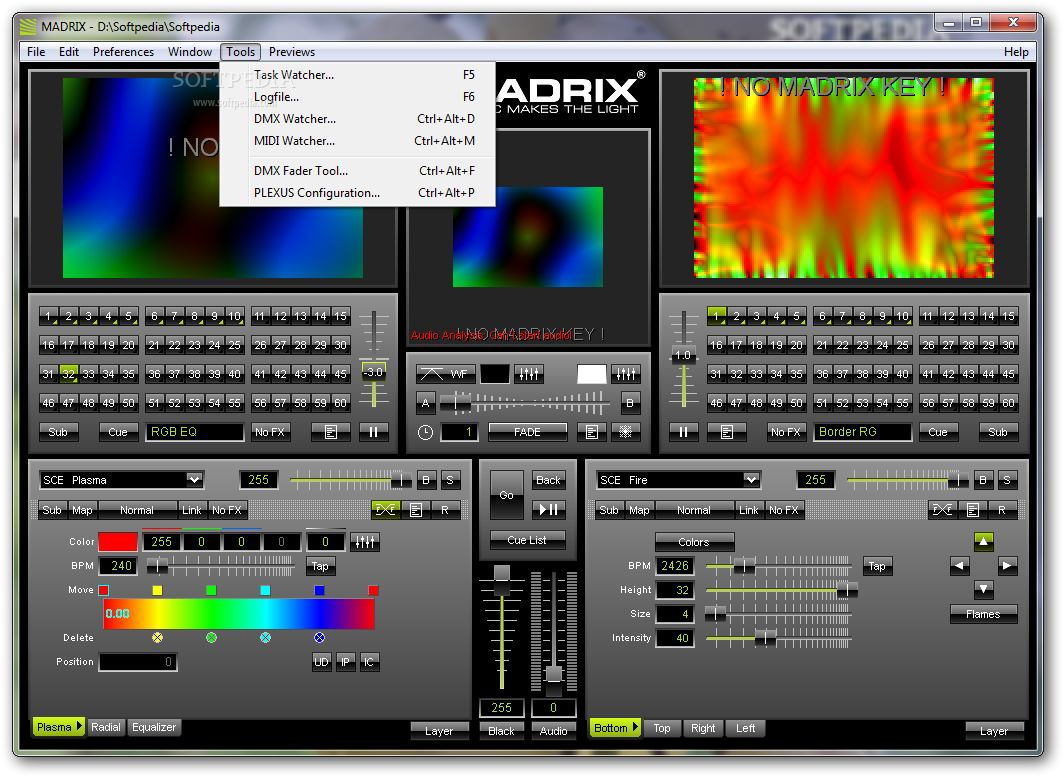Image resolution: width=1064 pixels, height=777 pixels.
Task: Choose Logfile... in the Tools menu
Action: click(358, 96)
